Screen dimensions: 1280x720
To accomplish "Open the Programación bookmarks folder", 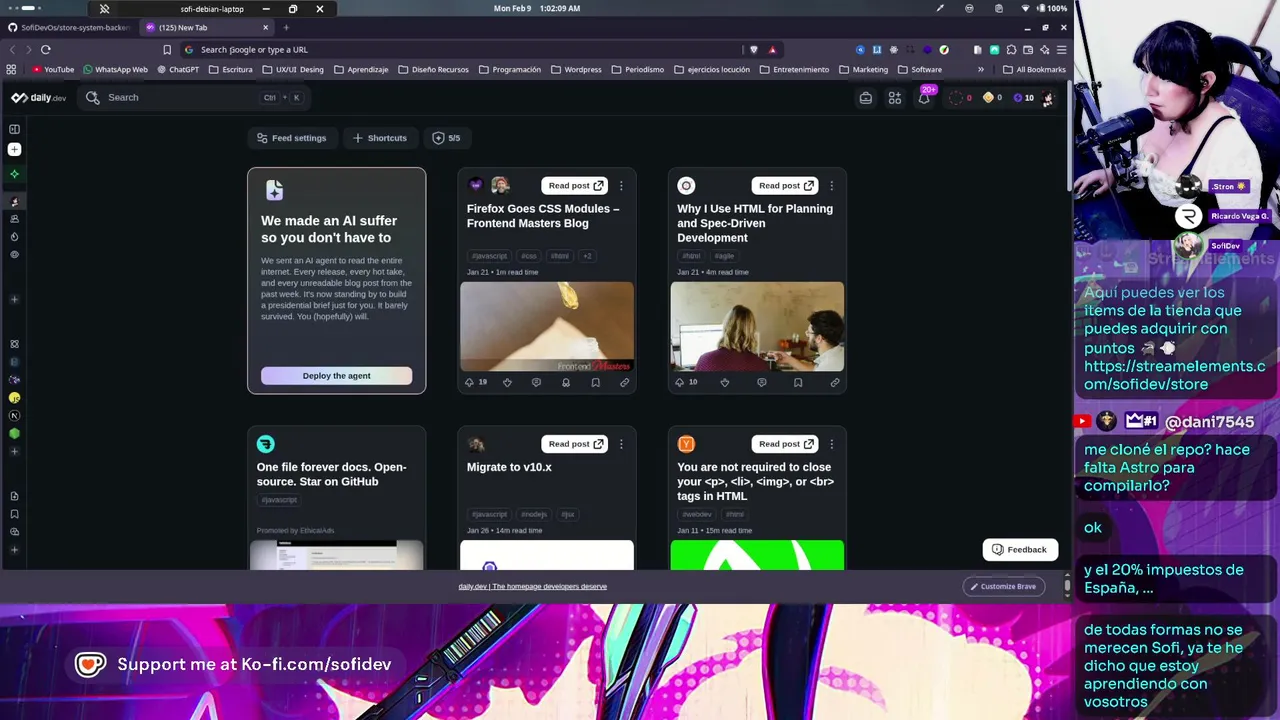I will pyautogui.click(x=510, y=69).
